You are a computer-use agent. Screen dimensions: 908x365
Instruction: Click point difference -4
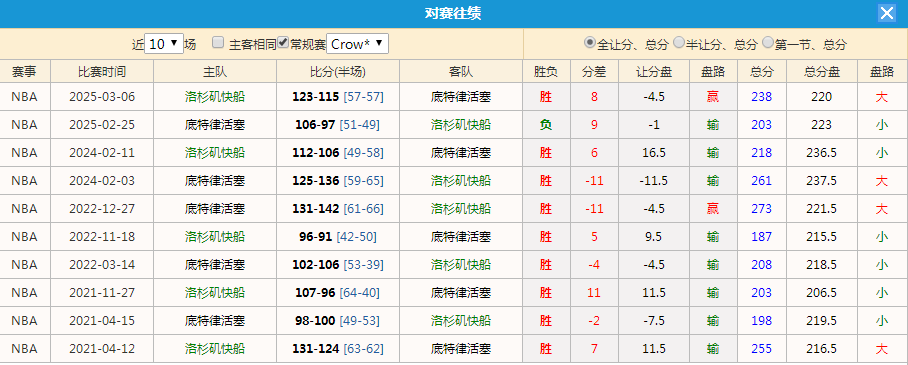594,265
